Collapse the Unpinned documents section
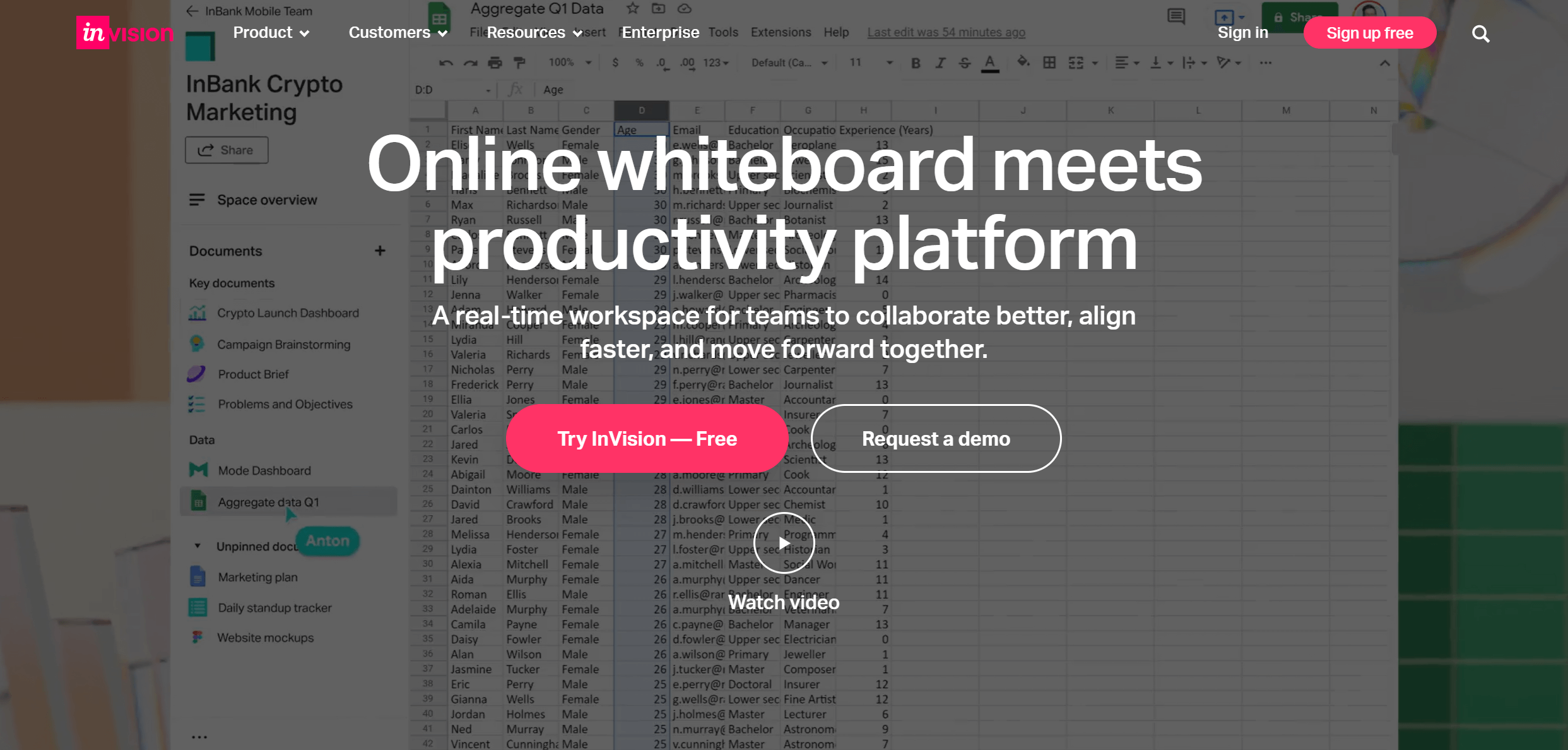 click(x=197, y=546)
